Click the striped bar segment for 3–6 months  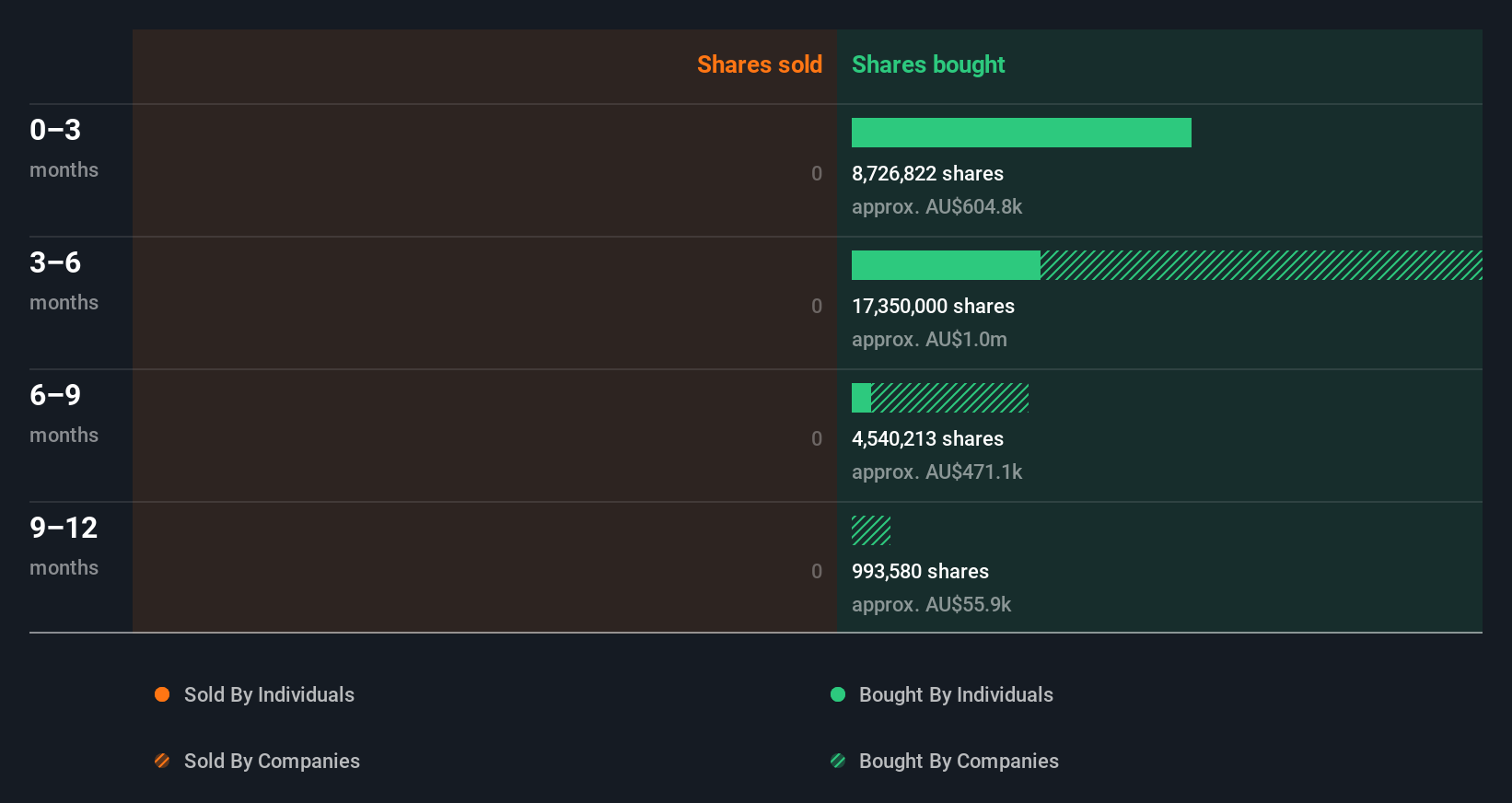(1262, 265)
